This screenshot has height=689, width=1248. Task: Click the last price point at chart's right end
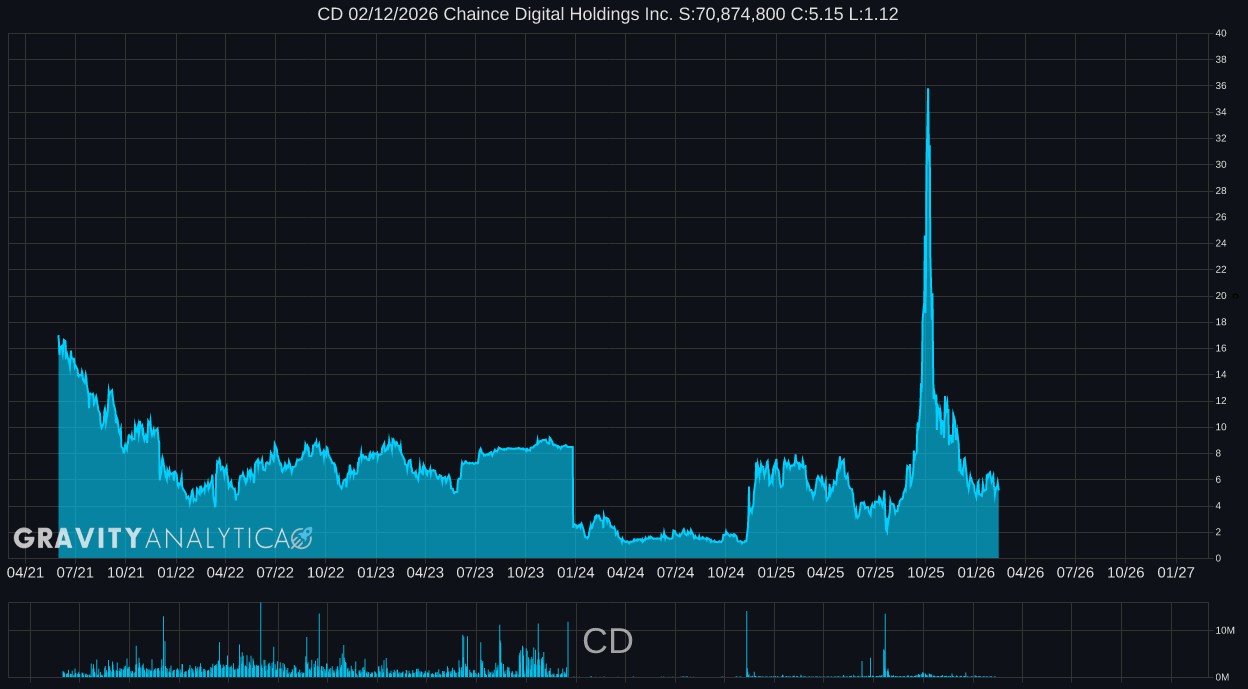pos(998,489)
